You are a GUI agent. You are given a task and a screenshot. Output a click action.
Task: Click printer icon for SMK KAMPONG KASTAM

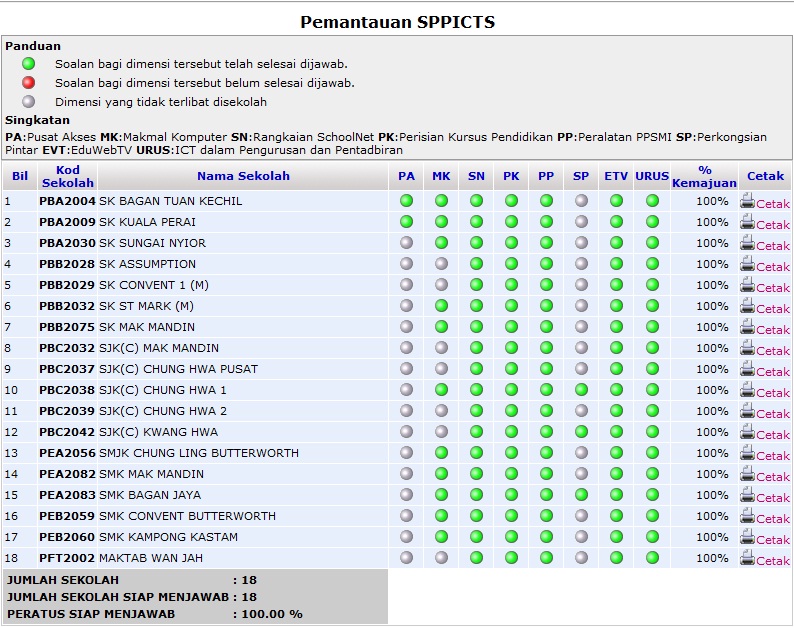pyautogui.click(x=747, y=537)
